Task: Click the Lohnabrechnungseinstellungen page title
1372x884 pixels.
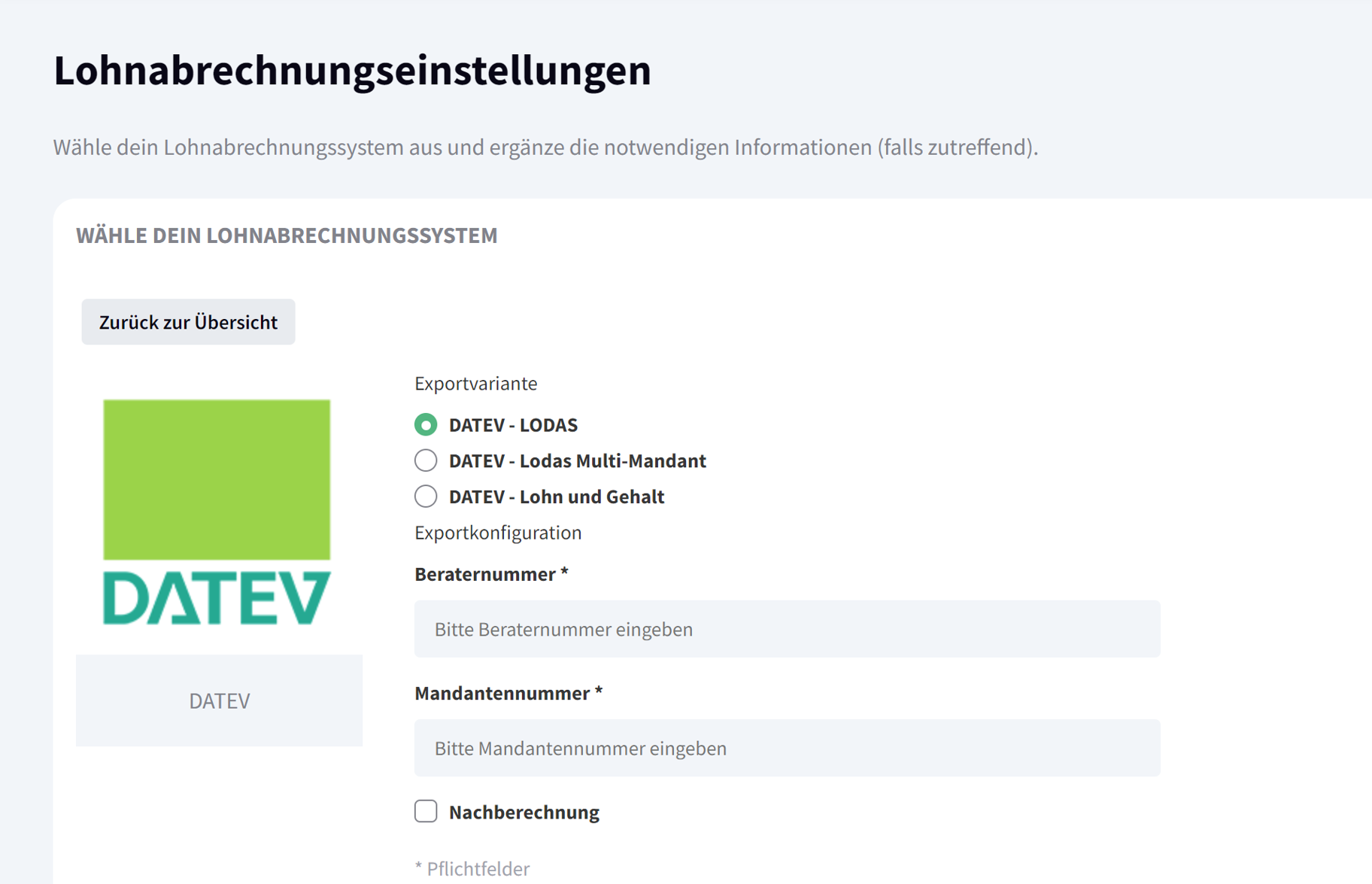Action: pos(352,70)
